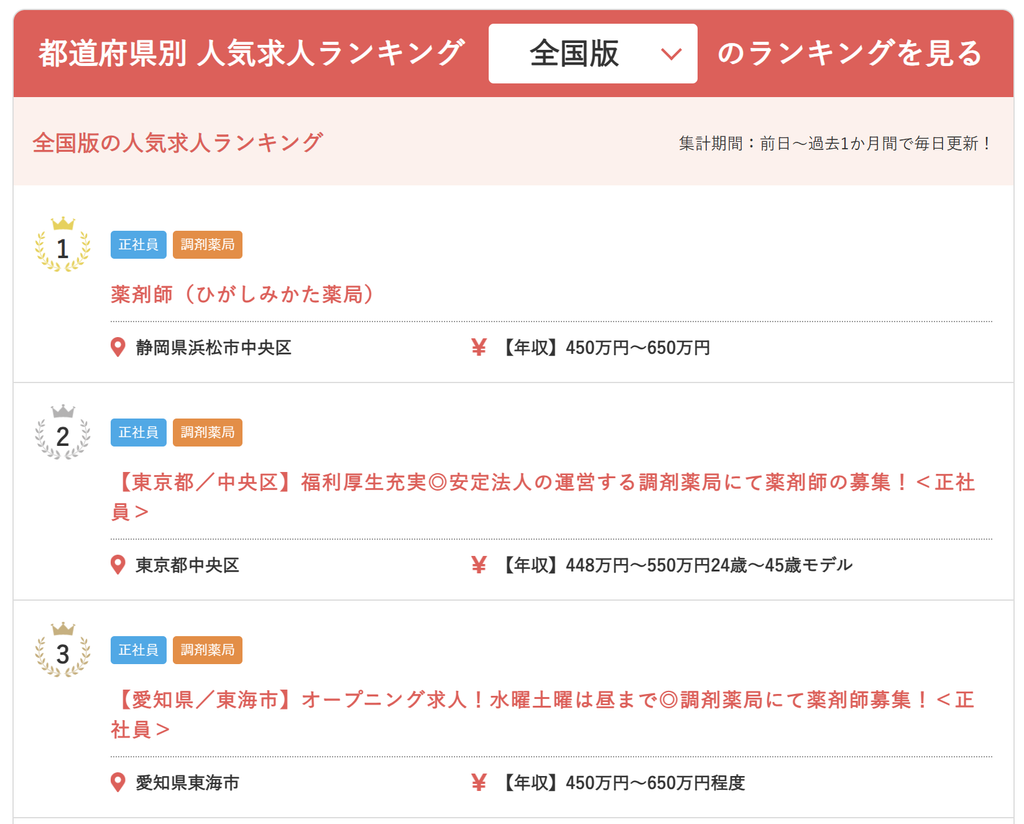Click the yen icon next to 450万円〜650万円程度
This screenshot has width=1024, height=824.
[479, 782]
